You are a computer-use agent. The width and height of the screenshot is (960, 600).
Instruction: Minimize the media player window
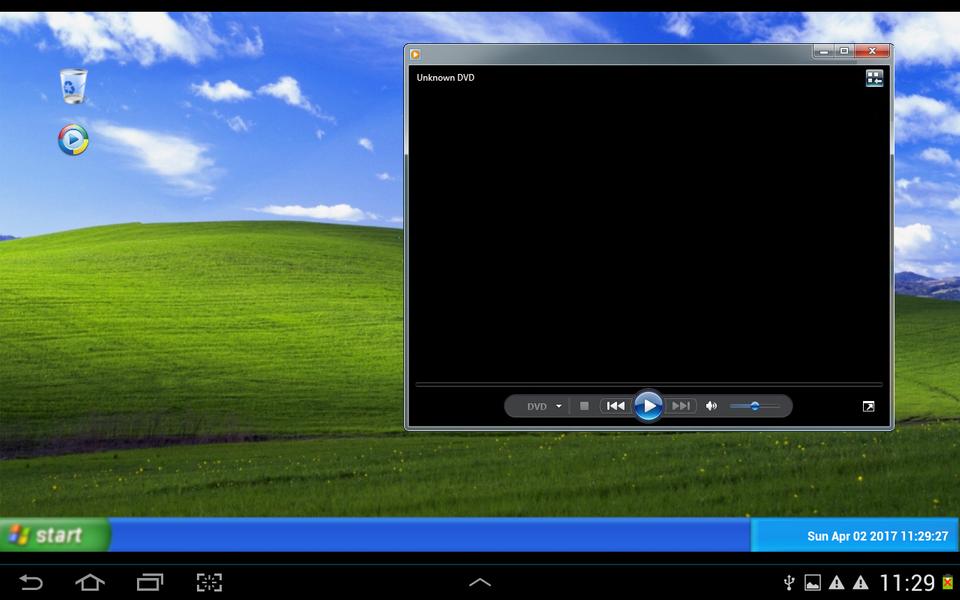(x=823, y=51)
